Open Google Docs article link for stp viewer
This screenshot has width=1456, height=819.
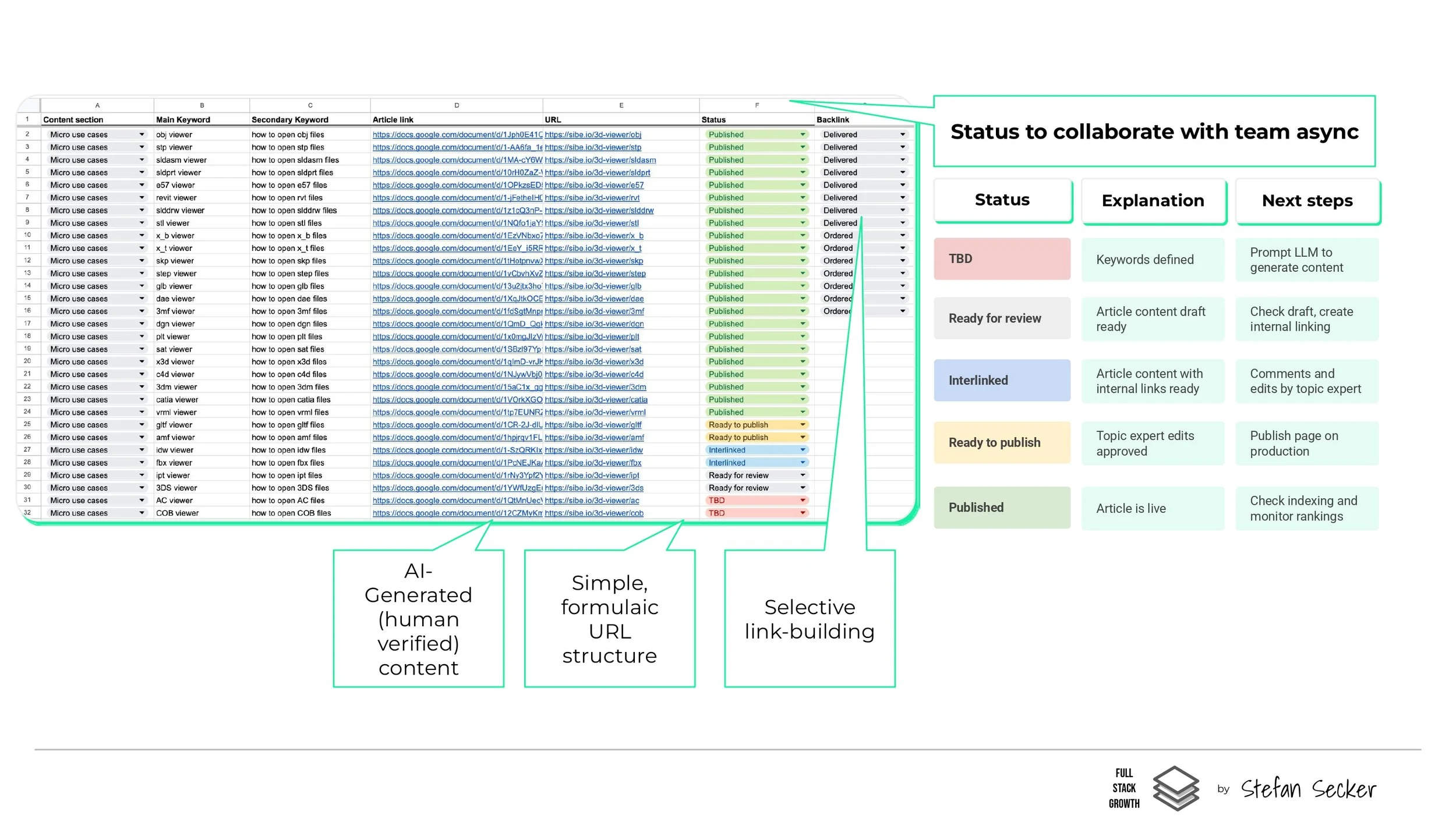click(457, 147)
